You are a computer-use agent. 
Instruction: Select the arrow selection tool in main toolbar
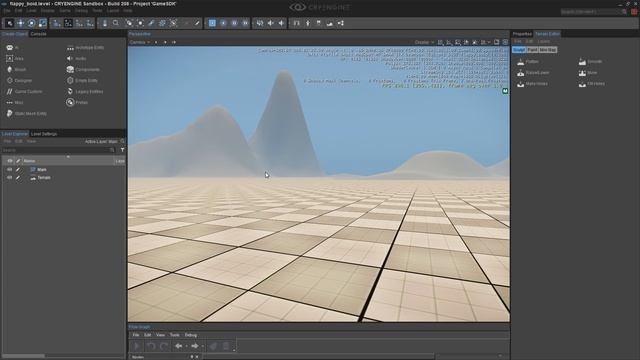coord(9,24)
